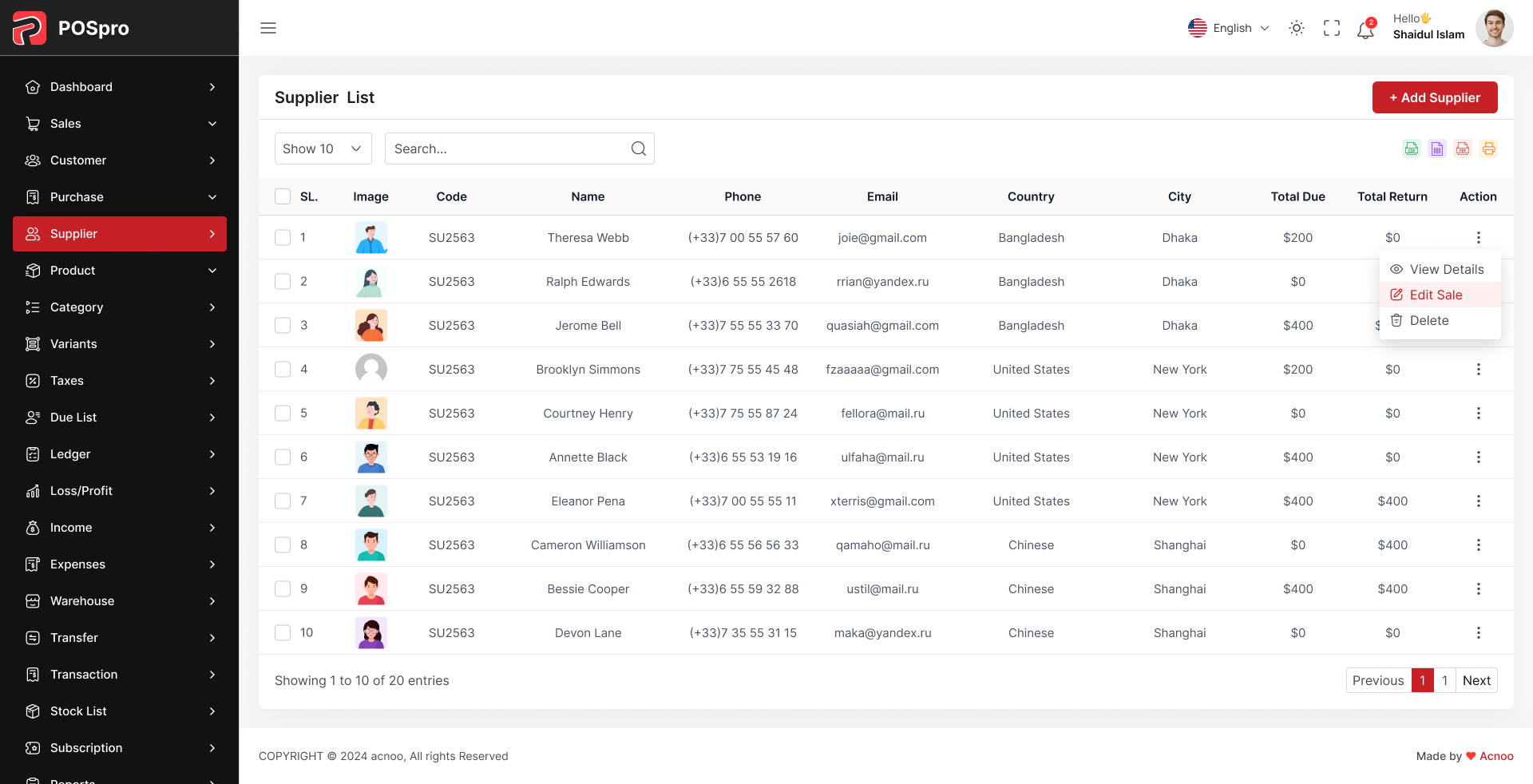Toggle fullscreen mode from the header

point(1331,28)
